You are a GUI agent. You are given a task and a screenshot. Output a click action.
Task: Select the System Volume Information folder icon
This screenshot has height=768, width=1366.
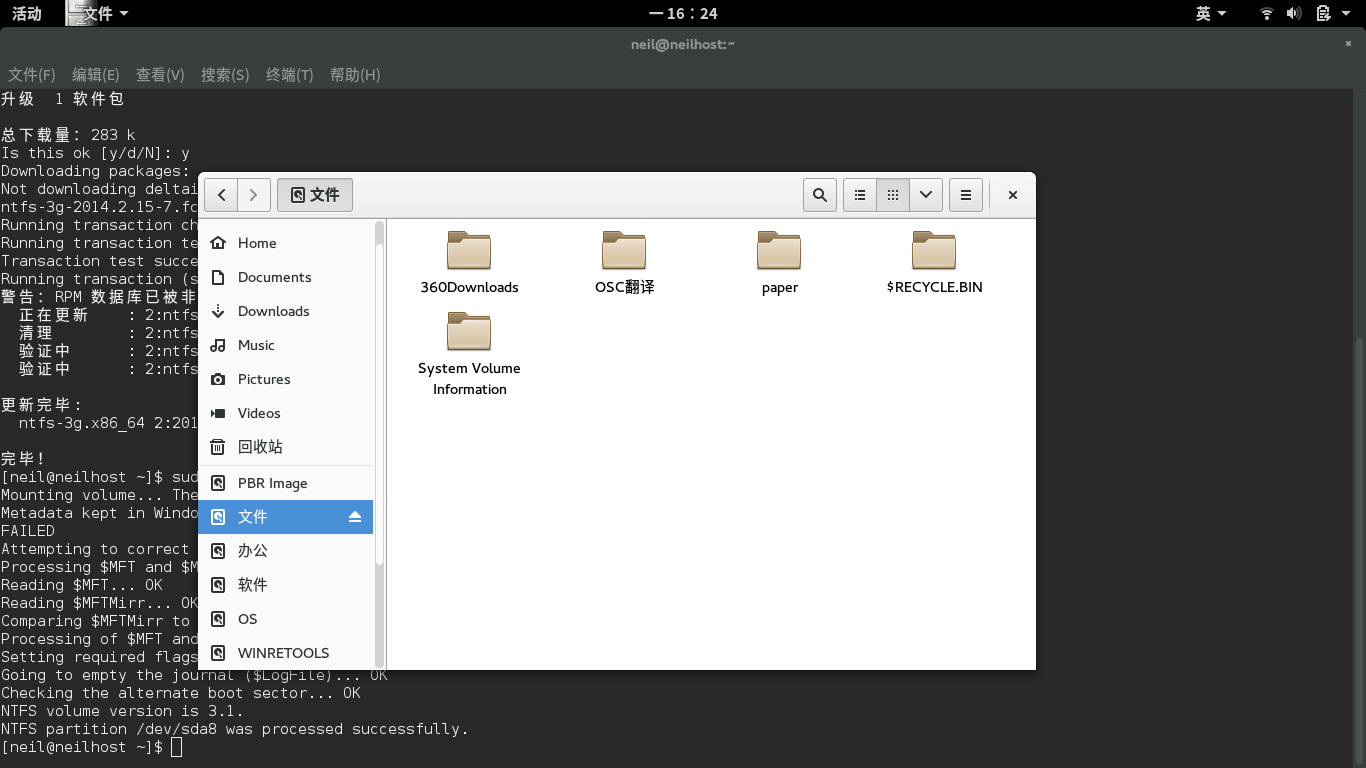coord(469,331)
